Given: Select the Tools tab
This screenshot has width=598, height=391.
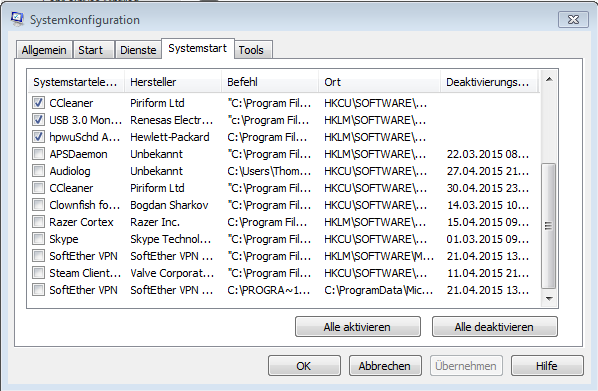Looking at the screenshot, I should tap(251, 50).
